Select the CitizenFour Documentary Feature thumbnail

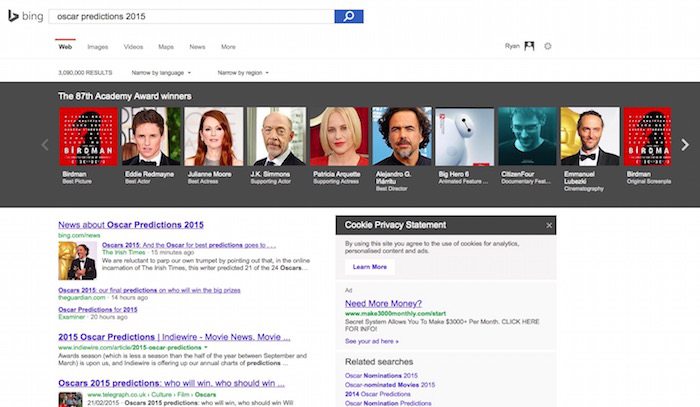click(527, 136)
